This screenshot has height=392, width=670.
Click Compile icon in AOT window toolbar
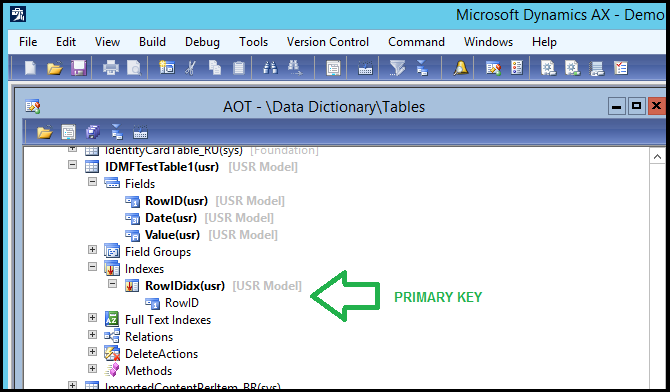pos(140,133)
